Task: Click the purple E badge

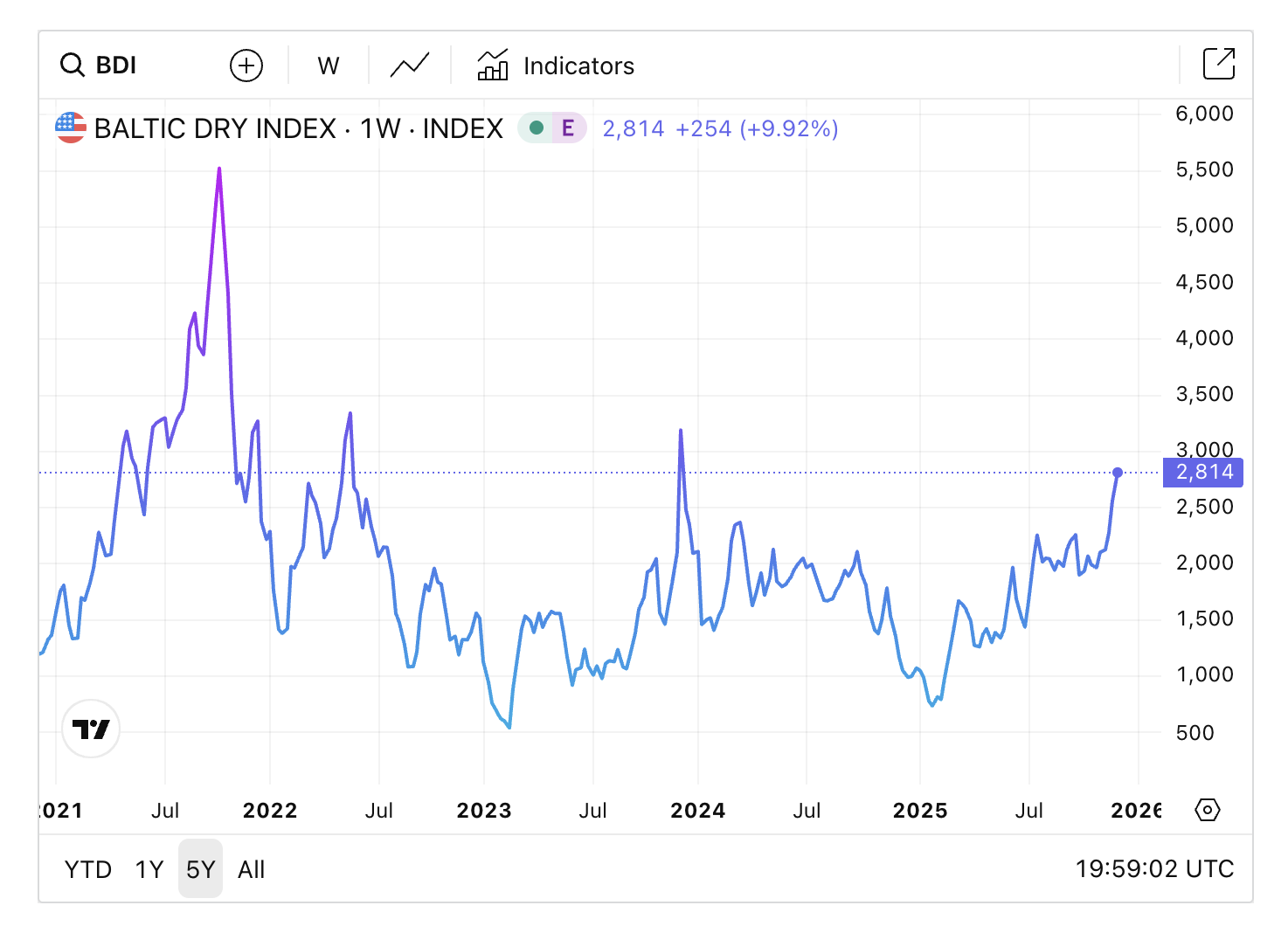Action: click(x=568, y=128)
